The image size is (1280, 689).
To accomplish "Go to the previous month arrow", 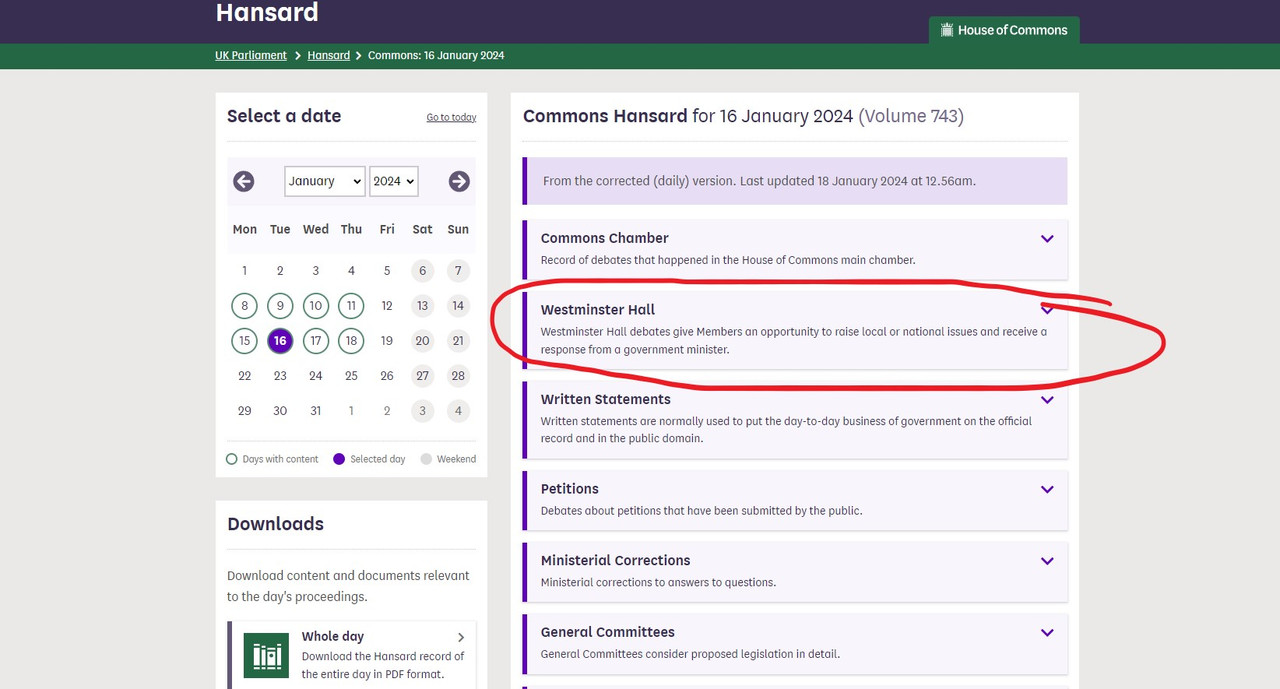I will (244, 181).
